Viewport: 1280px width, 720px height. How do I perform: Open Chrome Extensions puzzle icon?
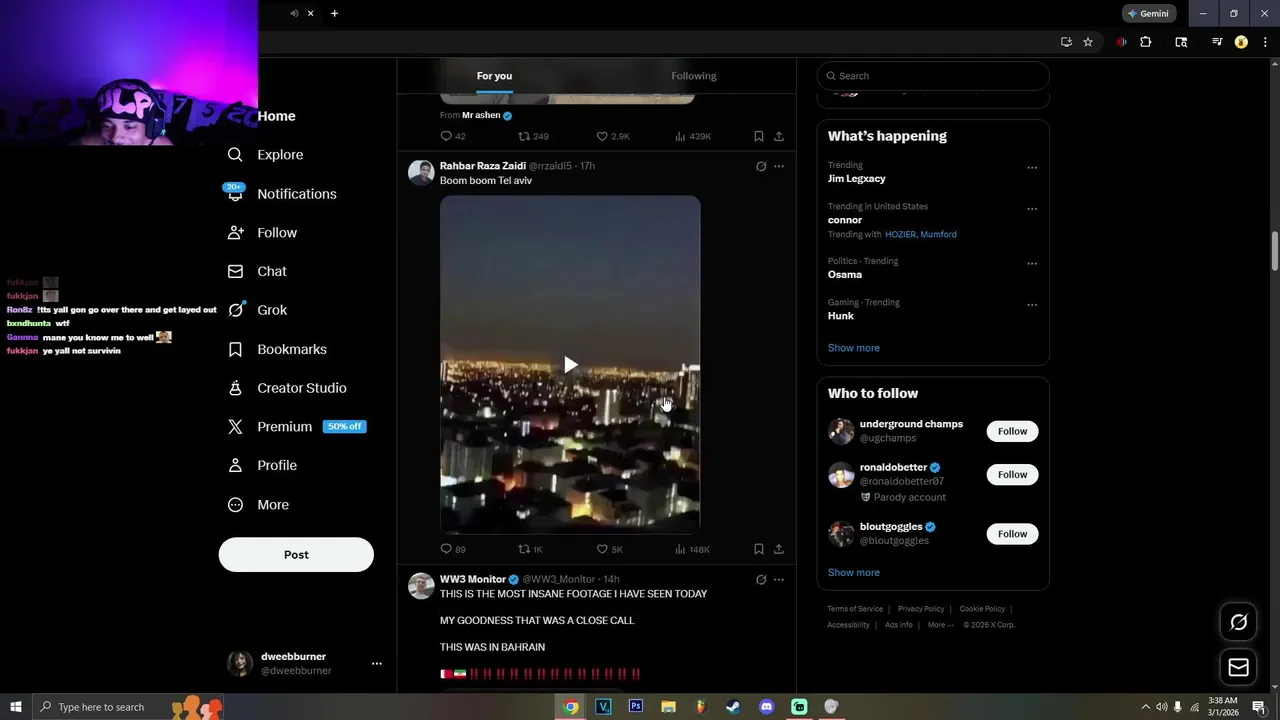pyautogui.click(x=1146, y=42)
